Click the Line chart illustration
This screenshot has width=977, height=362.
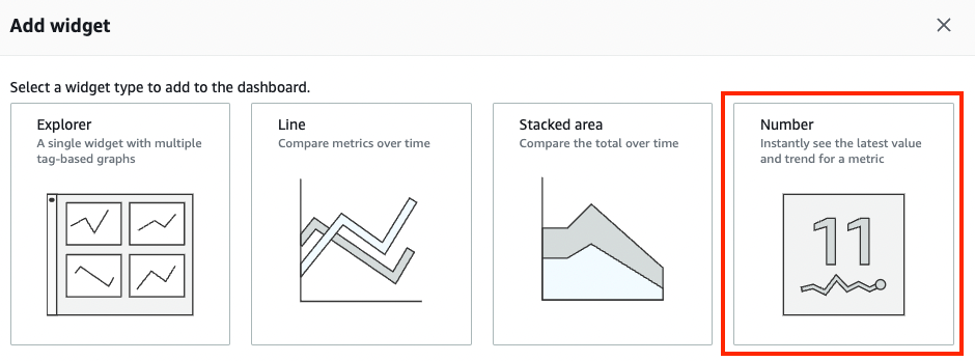tap(360, 241)
